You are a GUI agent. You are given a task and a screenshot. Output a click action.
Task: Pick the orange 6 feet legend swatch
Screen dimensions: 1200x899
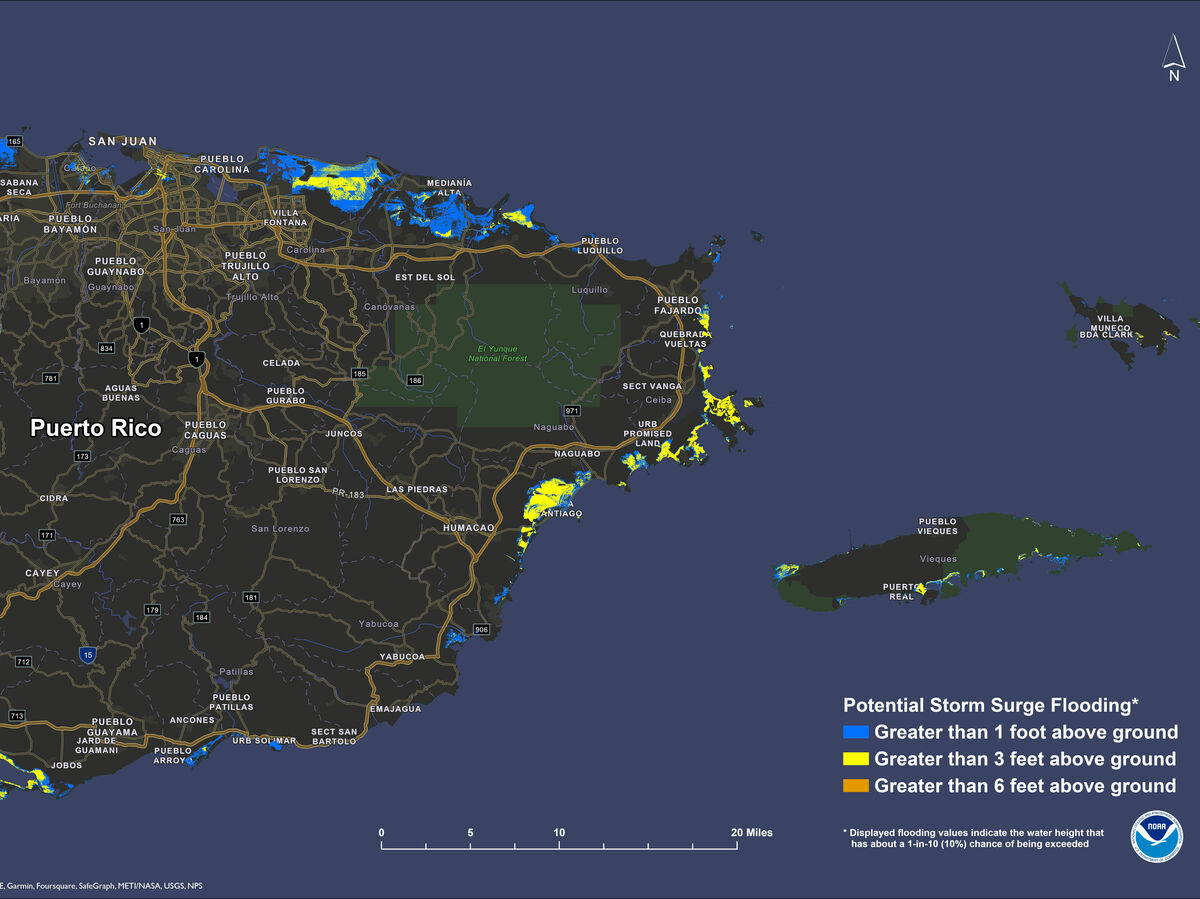[x=857, y=786]
